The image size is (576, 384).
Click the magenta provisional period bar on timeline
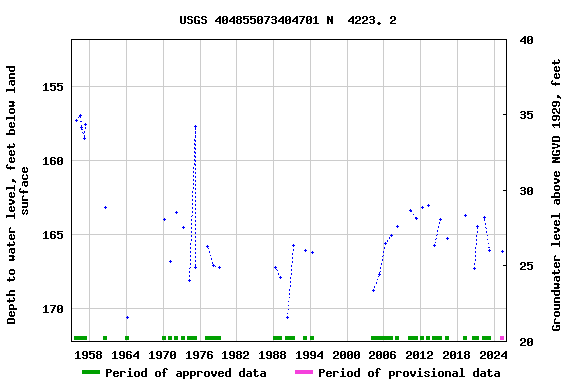pyautogui.click(x=502, y=338)
